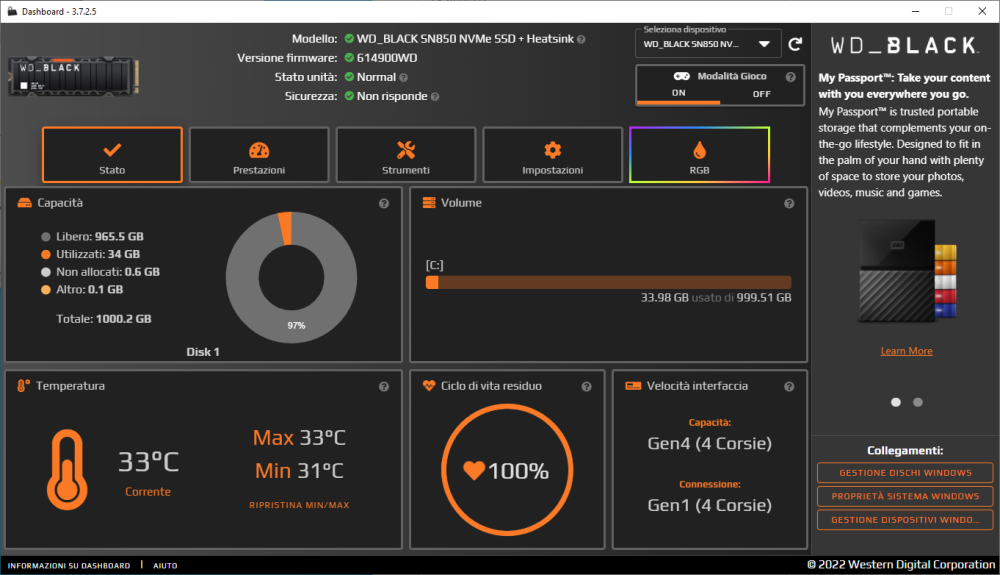The width and height of the screenshot is (1000, 575).
Task: Select the second ad carousel dot
Action: tap(918, 402)
